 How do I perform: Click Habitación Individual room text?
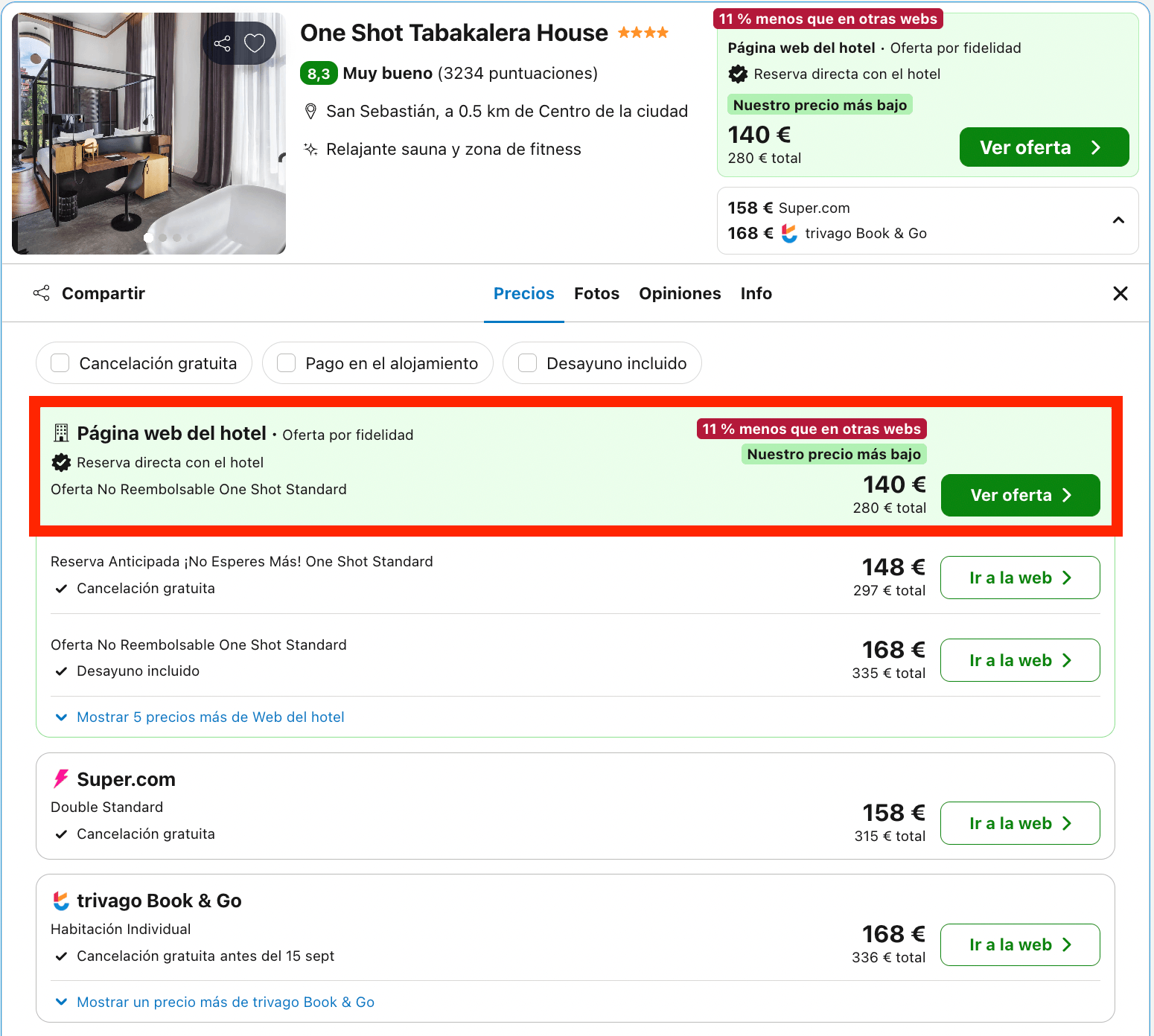121,929
